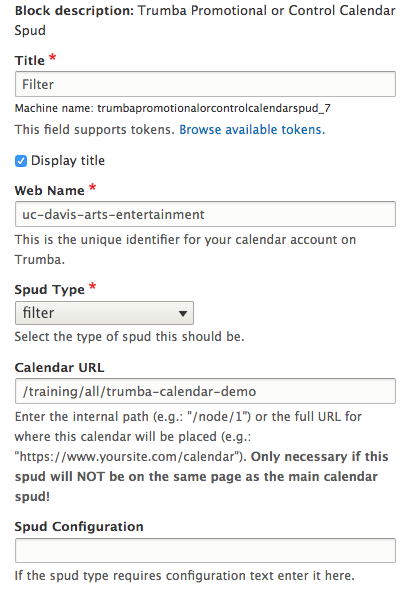Open the Browse available tokens link
The width and height of the screenshot is (408, 593).
[x=252, y=130]
